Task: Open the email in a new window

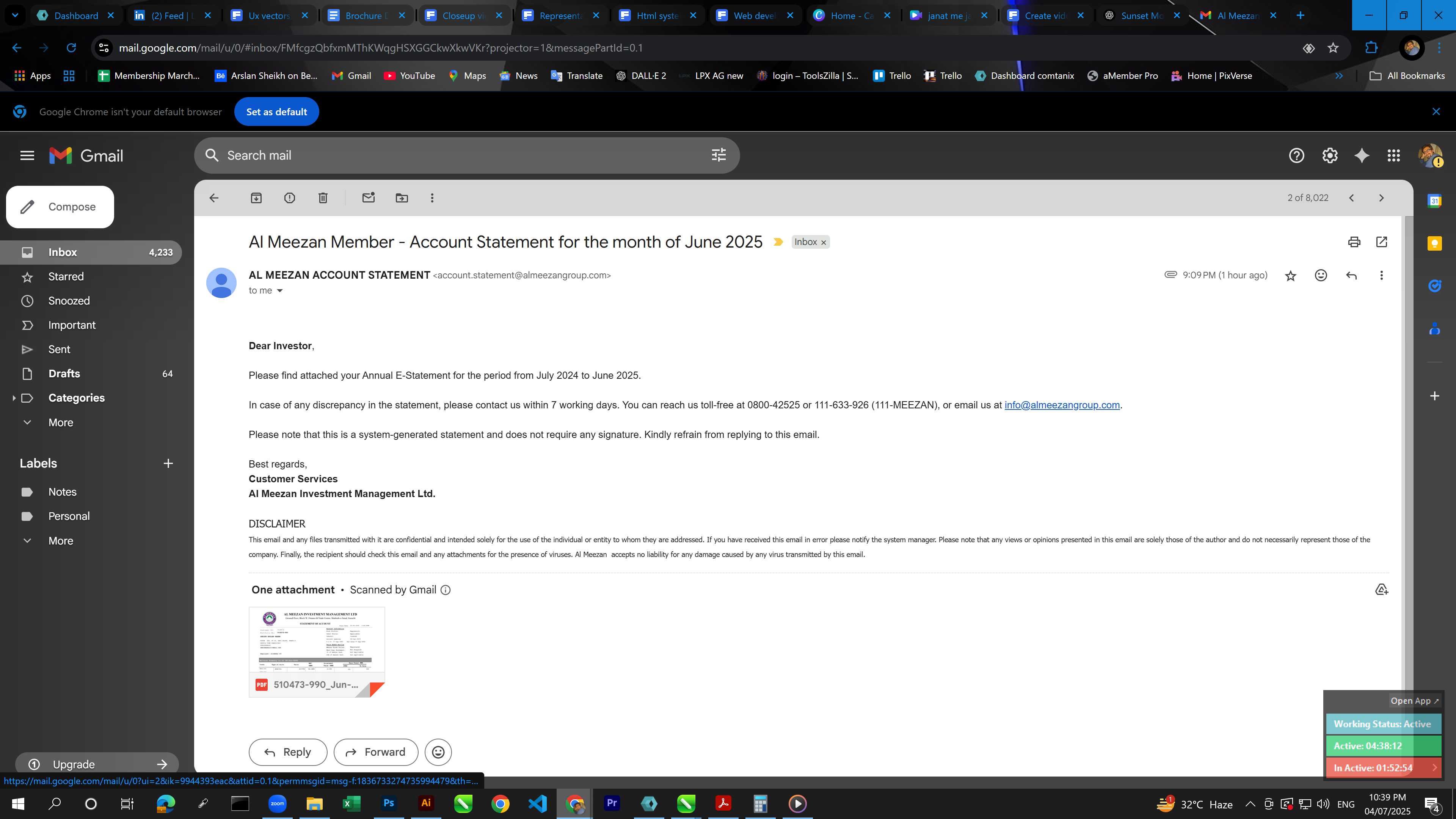Action: coord(1381,242)
